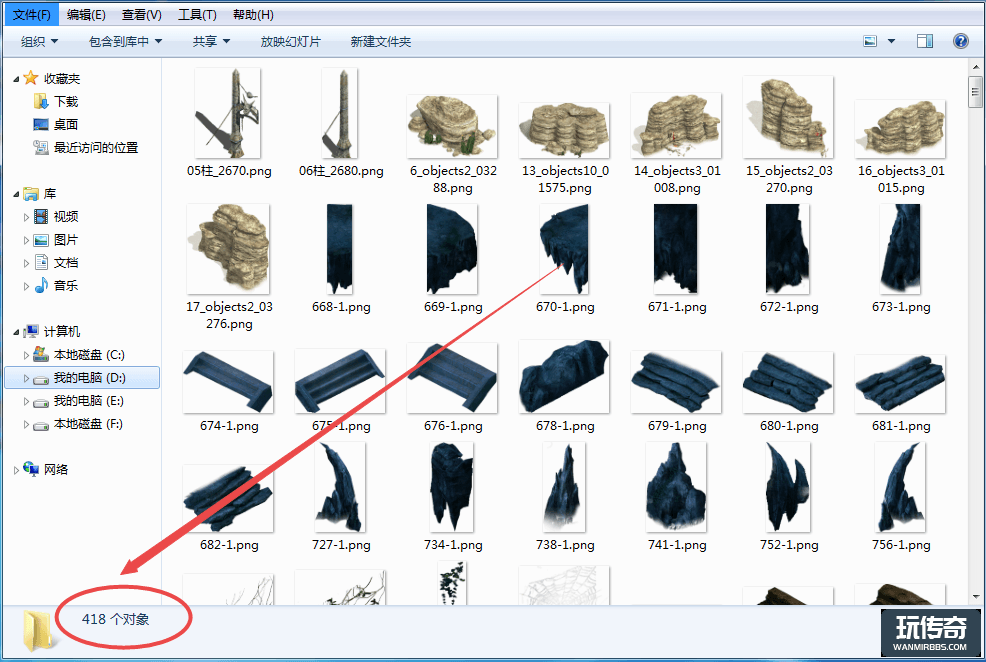Select the 668-1.png thumbnail
The width and height of the screenshot is (986, 662).
[x=340, y=249]
